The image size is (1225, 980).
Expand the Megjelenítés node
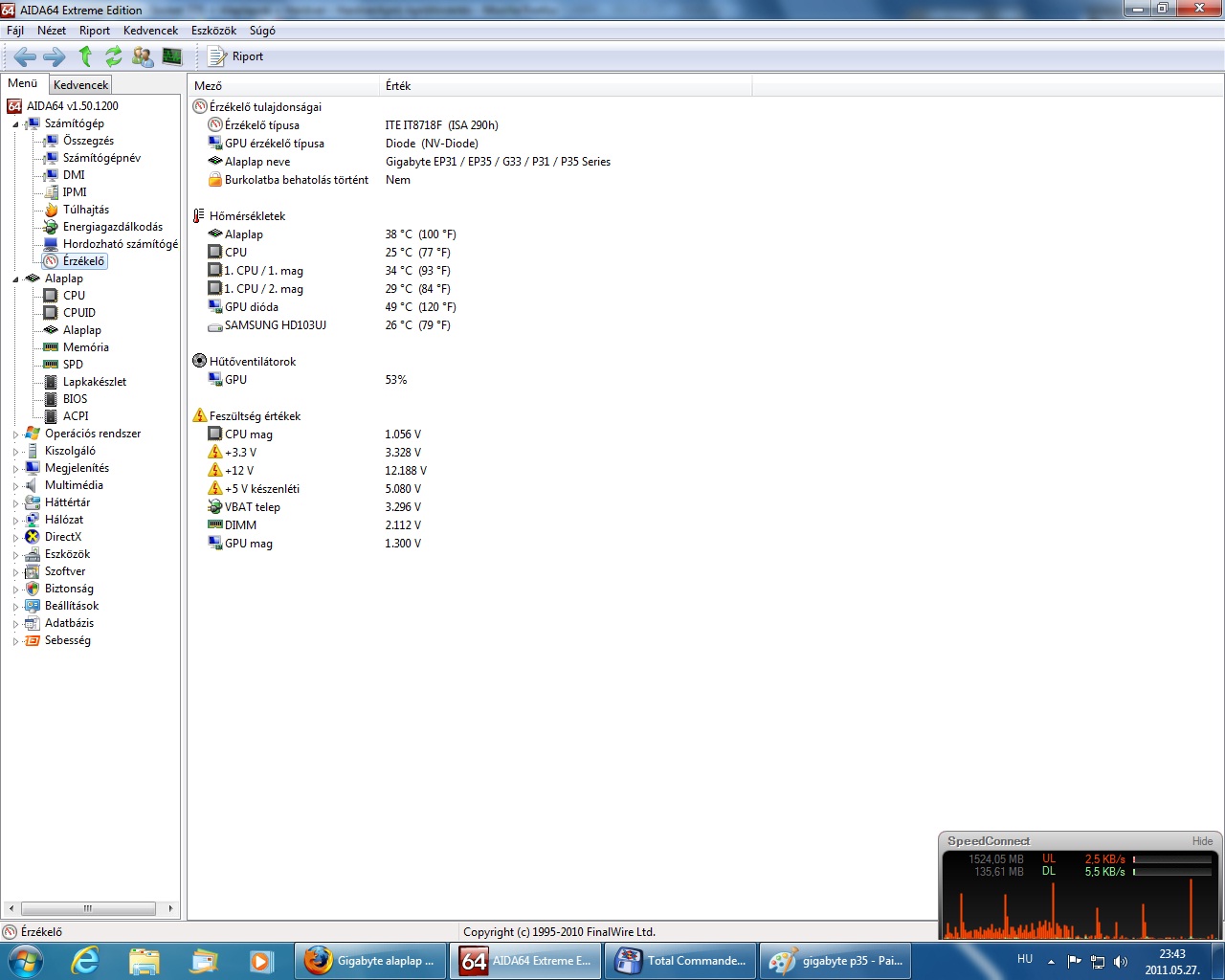click(x=15, y=469)
